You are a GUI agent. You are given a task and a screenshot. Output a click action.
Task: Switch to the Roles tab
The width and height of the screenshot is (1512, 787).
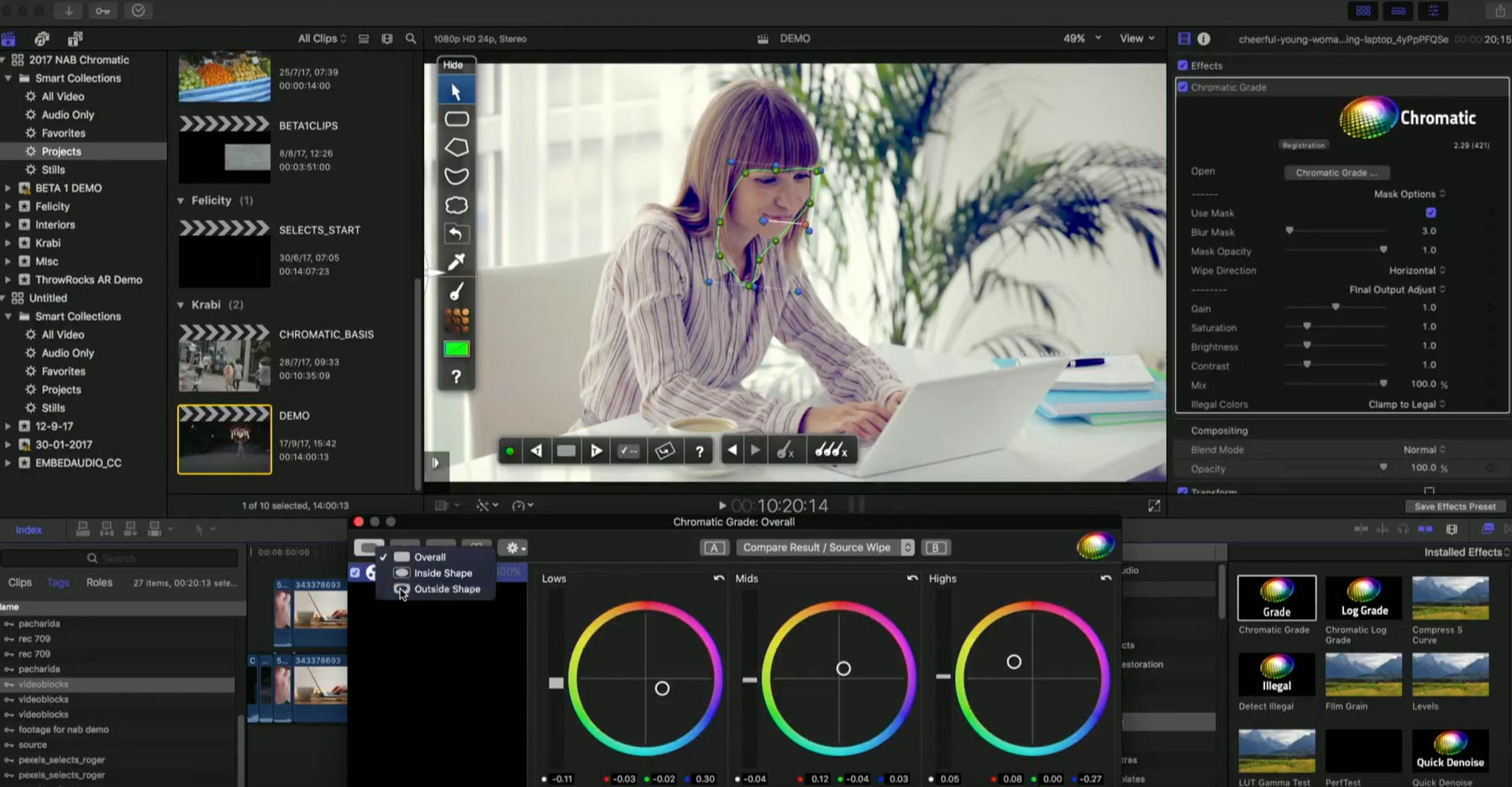point(99,582)
